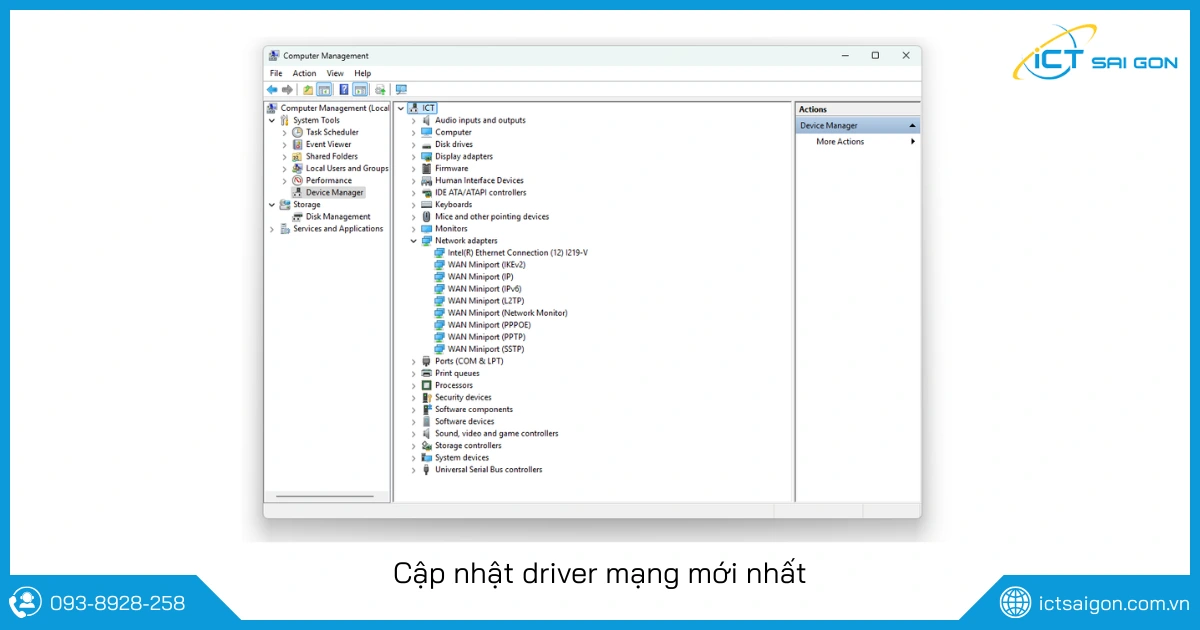This screenshot has width=1200, height=630.
Task: Select the System devices label
Action: [x=462, y=457]
